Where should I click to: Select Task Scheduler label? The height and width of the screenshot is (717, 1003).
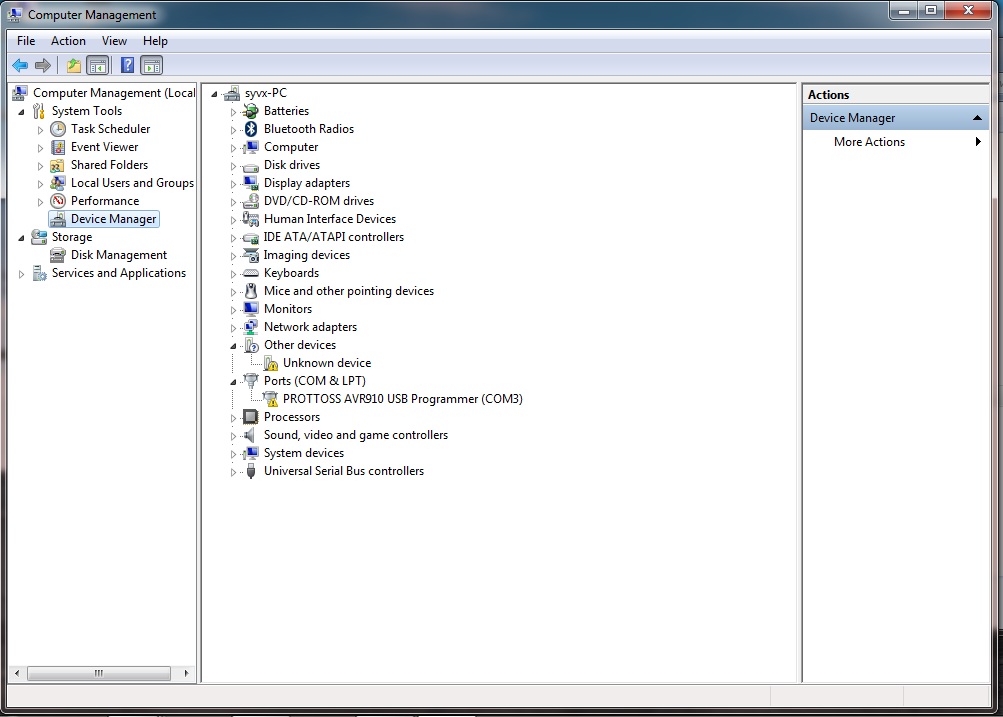tap(111, 129)
